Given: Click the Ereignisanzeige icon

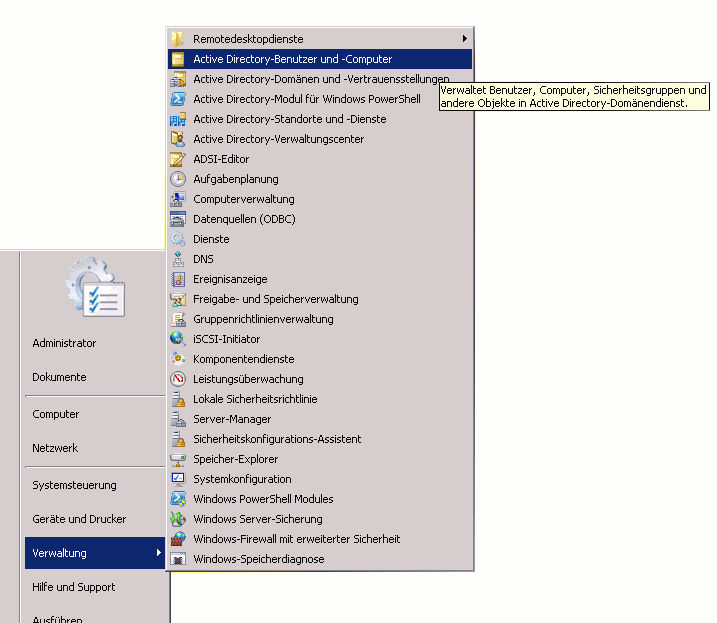Looking at the screenshot, I should [x=178, y=279].
